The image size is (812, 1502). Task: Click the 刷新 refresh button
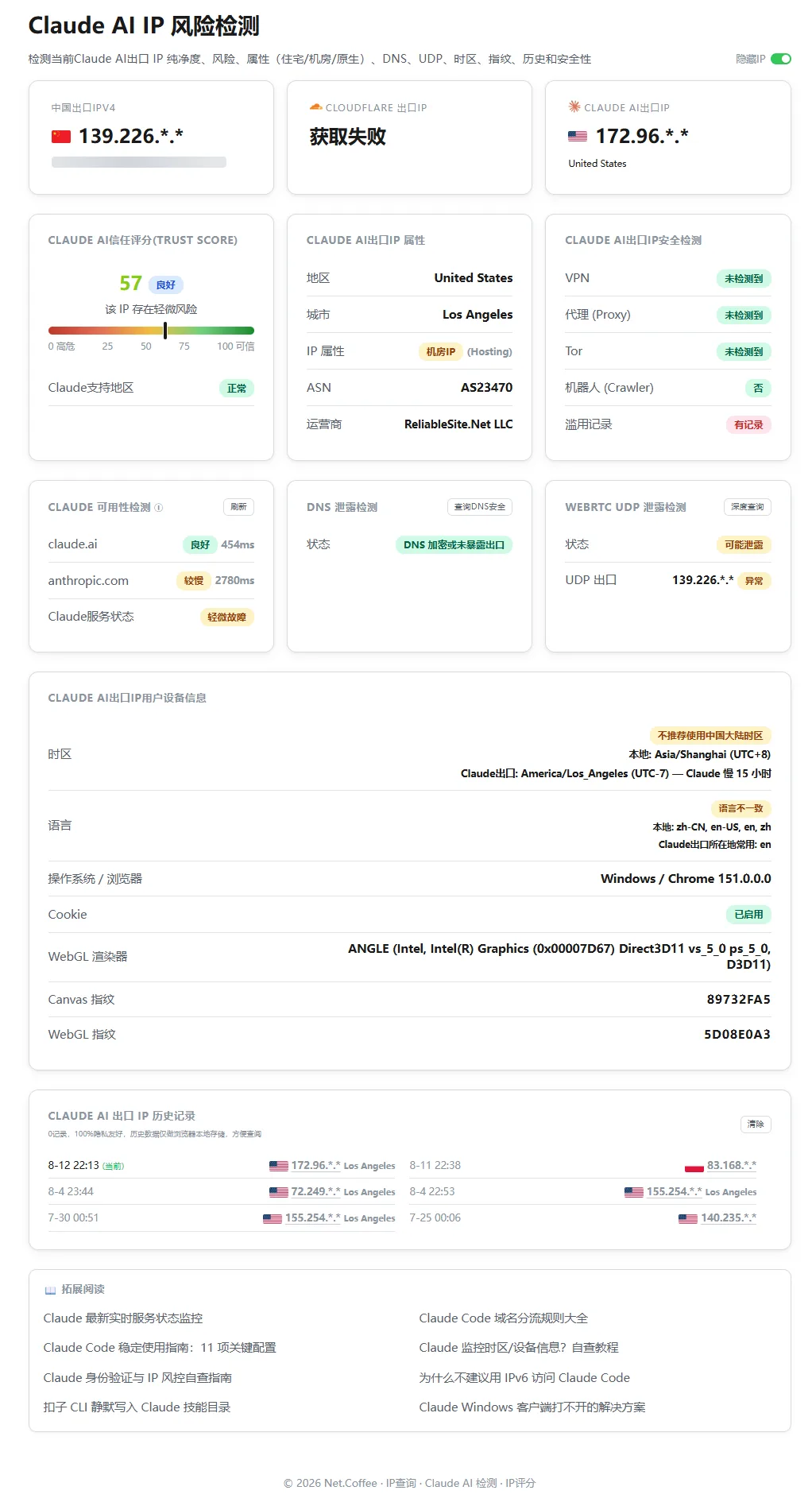point(238,507)
